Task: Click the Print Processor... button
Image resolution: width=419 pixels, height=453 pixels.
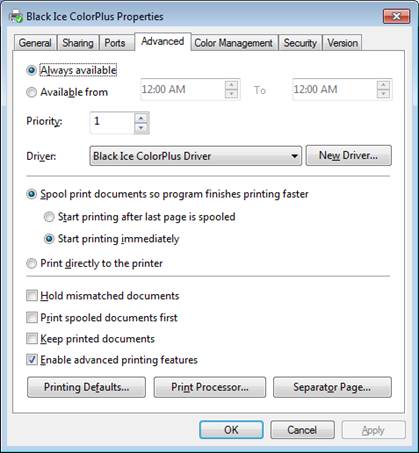Action: point(210,387)
